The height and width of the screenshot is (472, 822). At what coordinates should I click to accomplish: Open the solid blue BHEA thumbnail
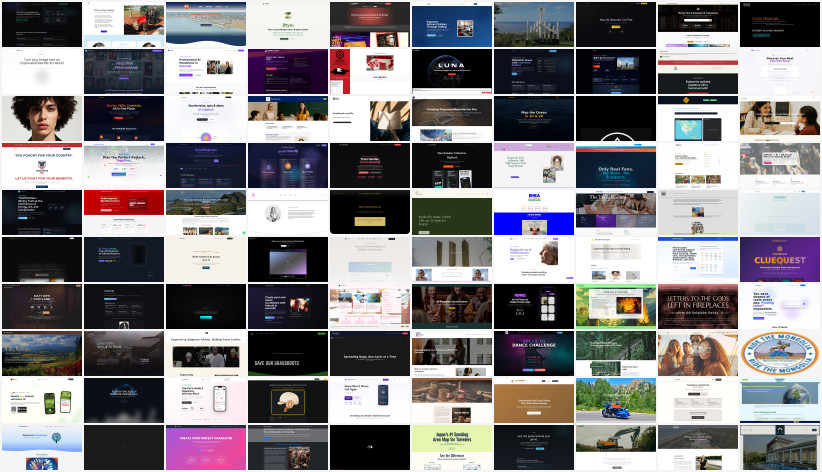point(534,212)
